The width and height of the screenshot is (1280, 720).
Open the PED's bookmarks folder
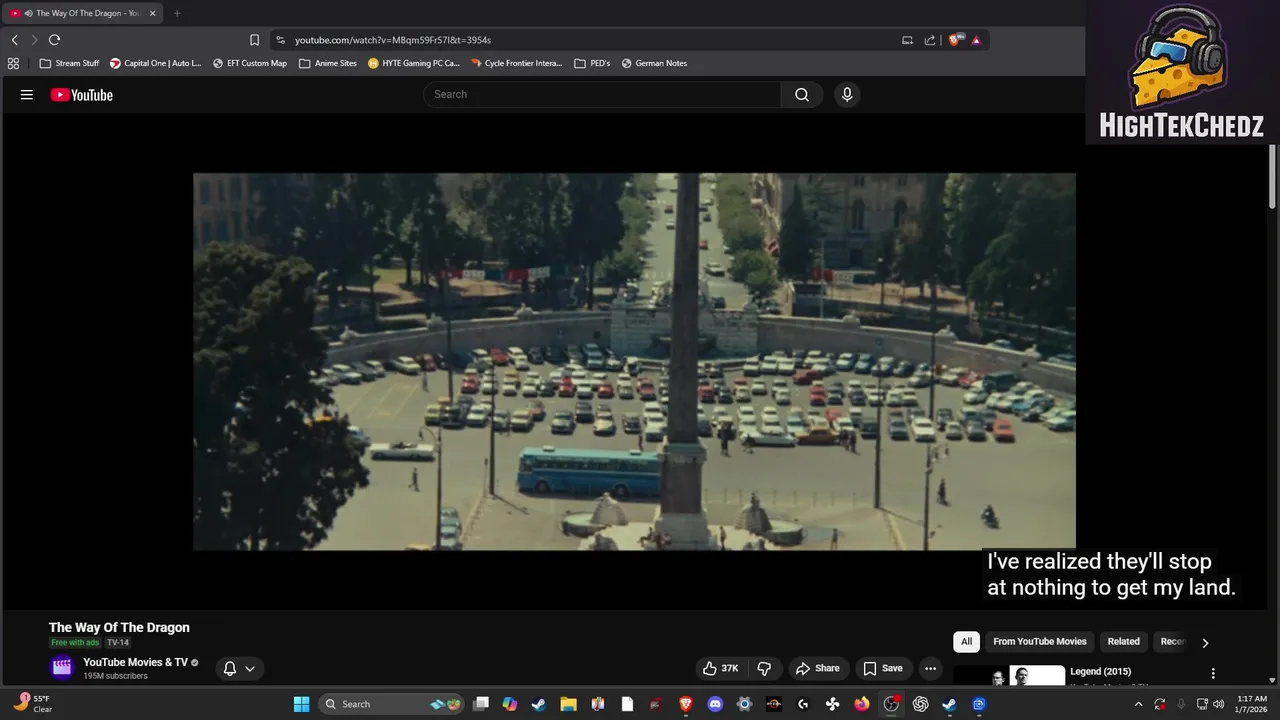[592, 63]
